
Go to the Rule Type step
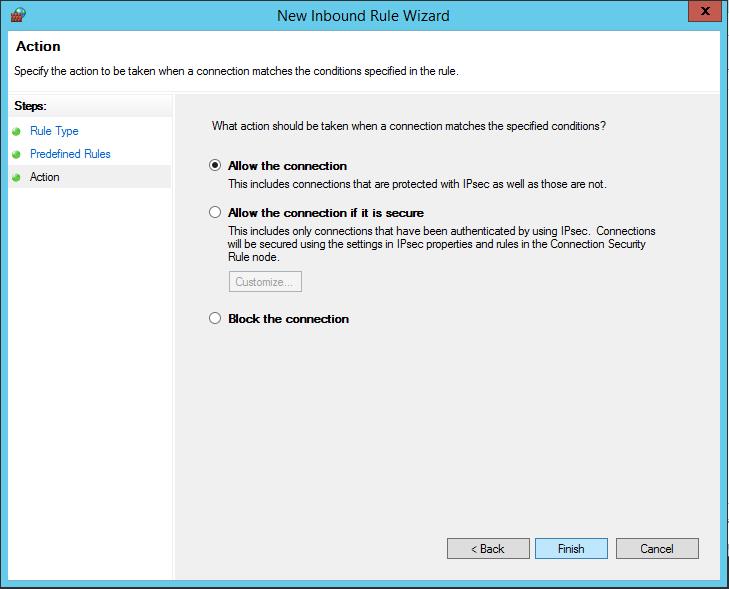click(54, 131)
